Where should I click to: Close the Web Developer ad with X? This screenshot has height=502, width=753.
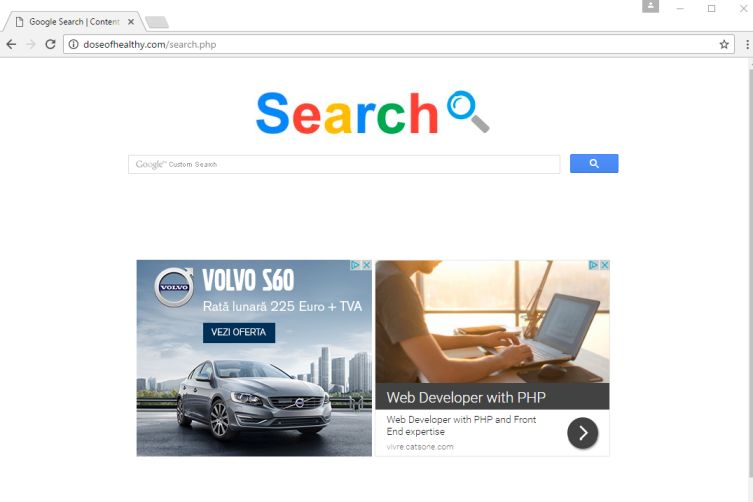(605, 265)
